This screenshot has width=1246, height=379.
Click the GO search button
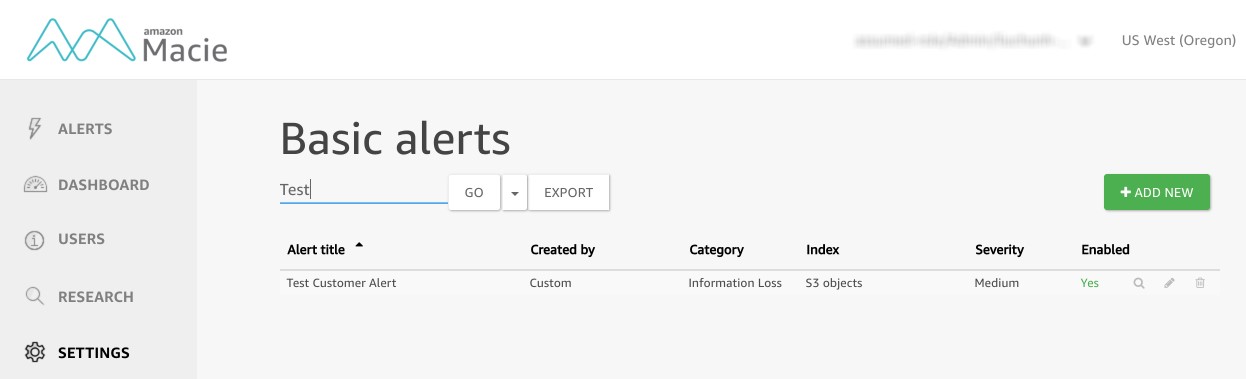point(474,193)
